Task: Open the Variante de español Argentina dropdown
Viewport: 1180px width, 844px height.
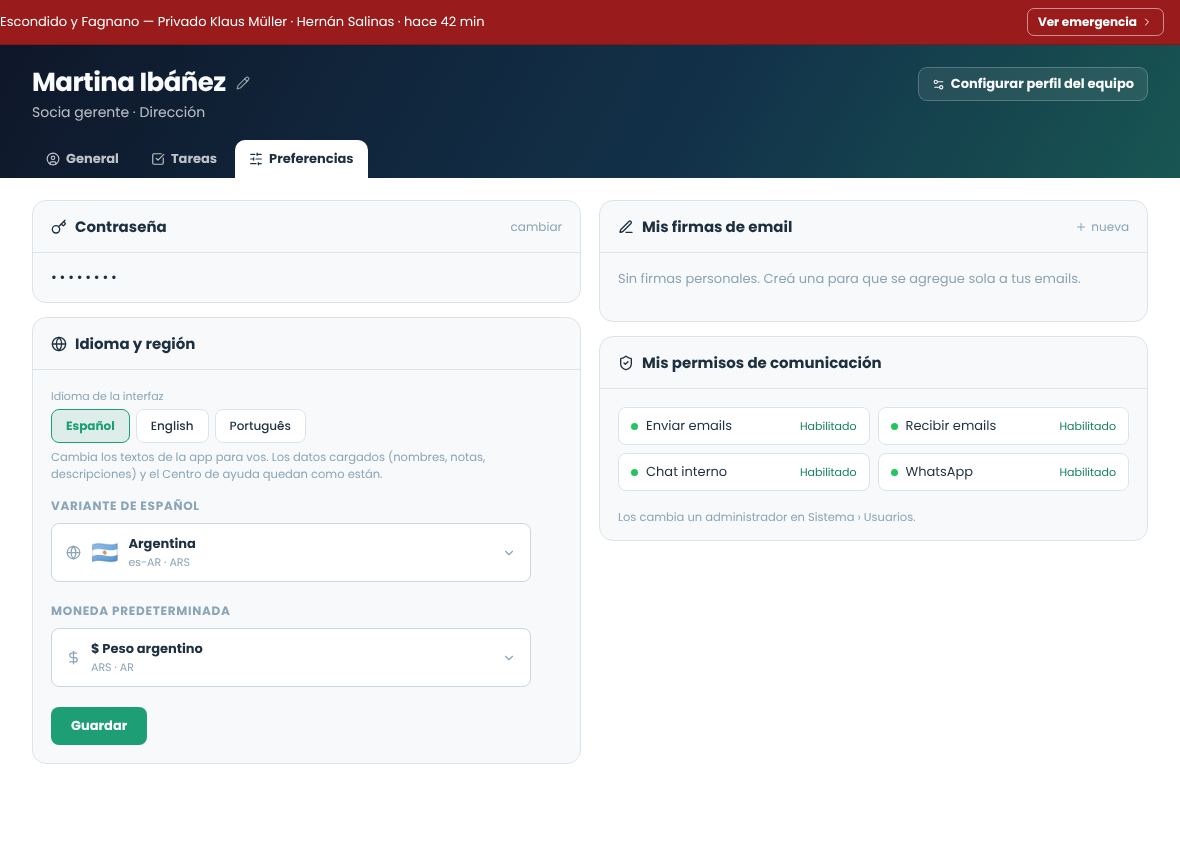Action: [x=290, y=553]
